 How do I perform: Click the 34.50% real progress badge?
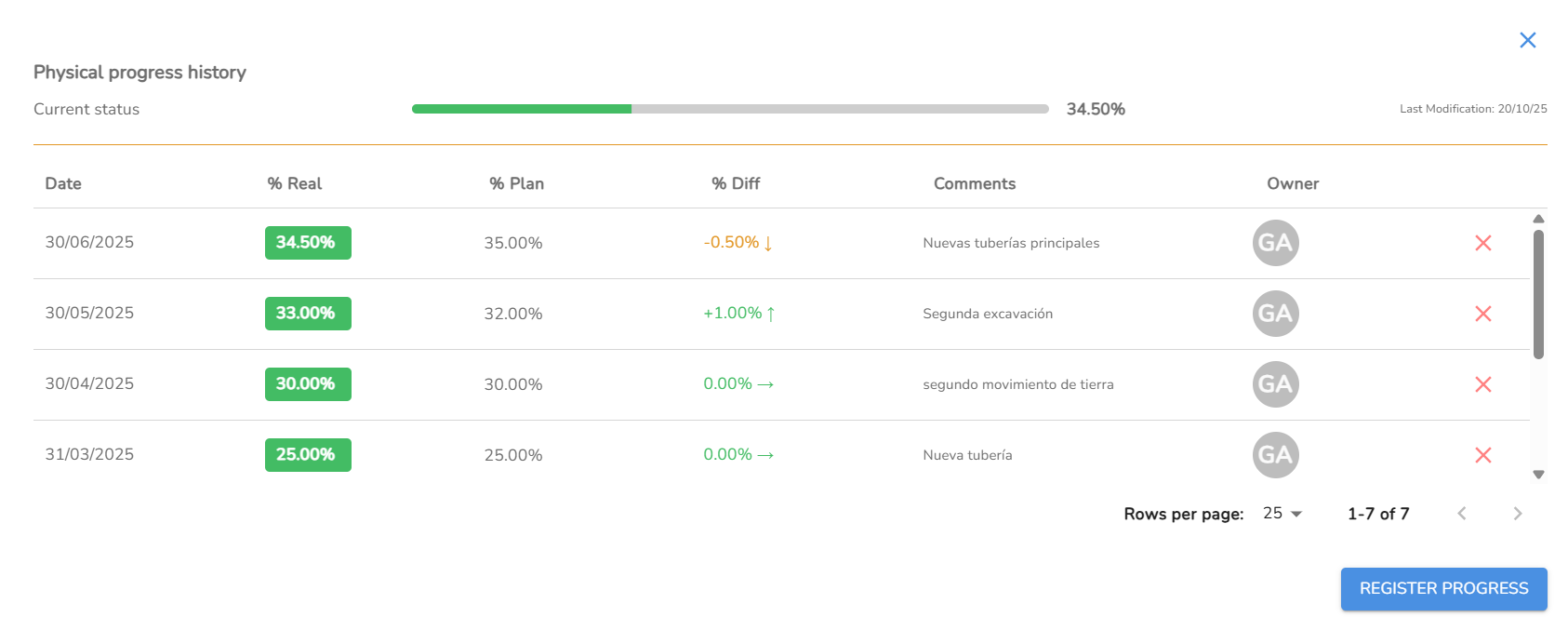tap(308, 243)
